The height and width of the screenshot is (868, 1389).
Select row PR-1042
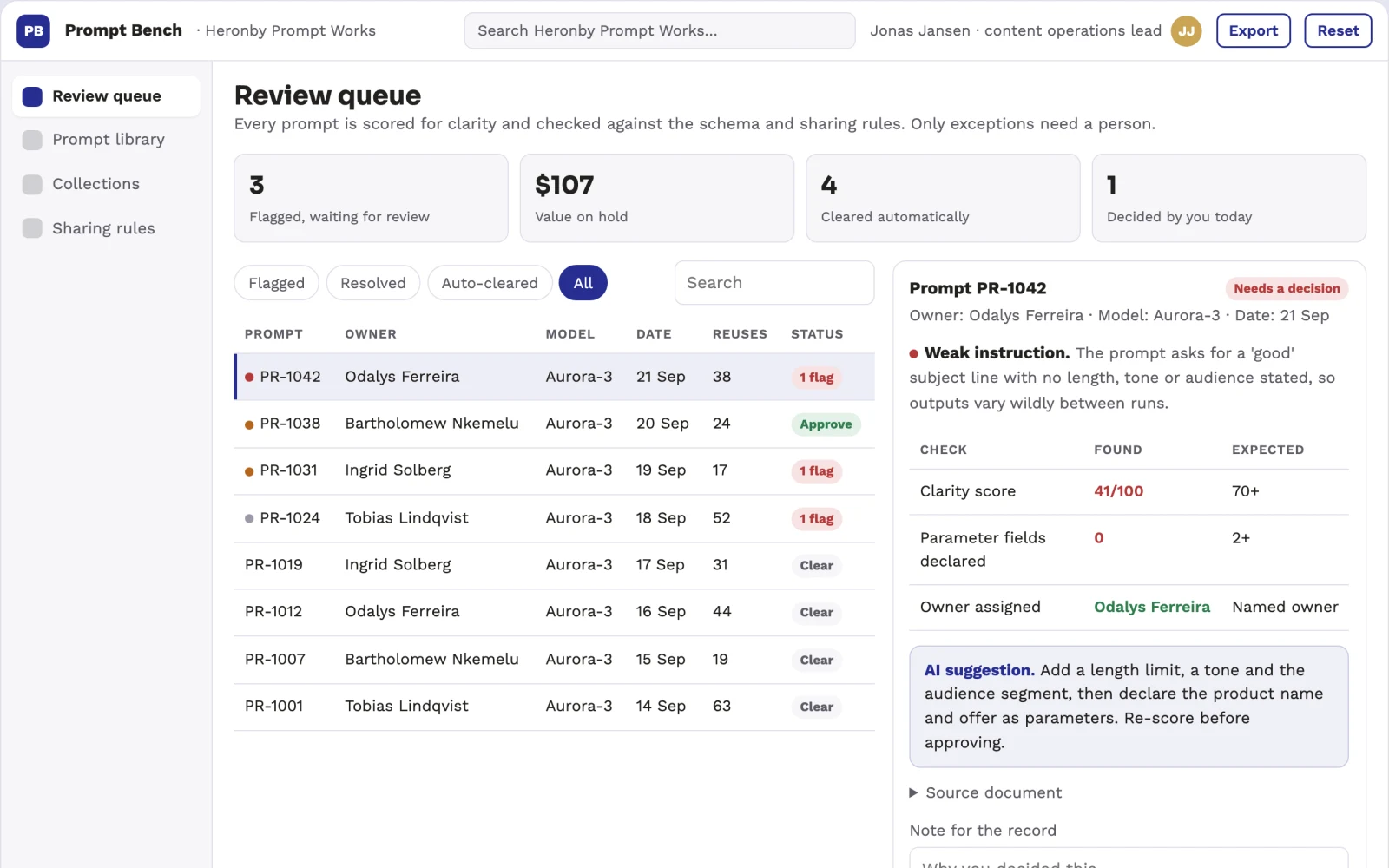554,377
